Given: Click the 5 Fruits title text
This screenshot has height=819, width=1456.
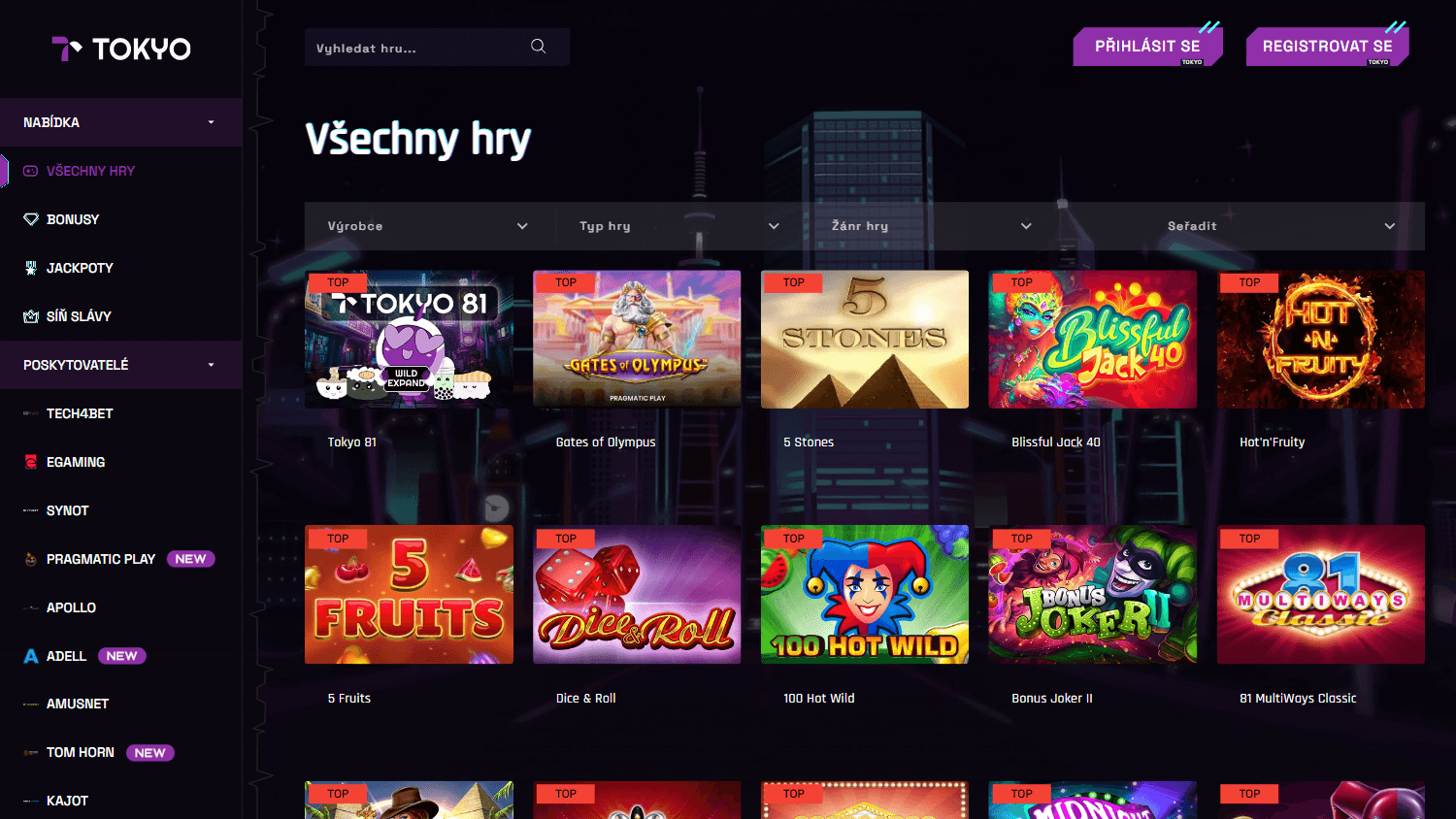Looking at the screenshot, I should 349,698.
